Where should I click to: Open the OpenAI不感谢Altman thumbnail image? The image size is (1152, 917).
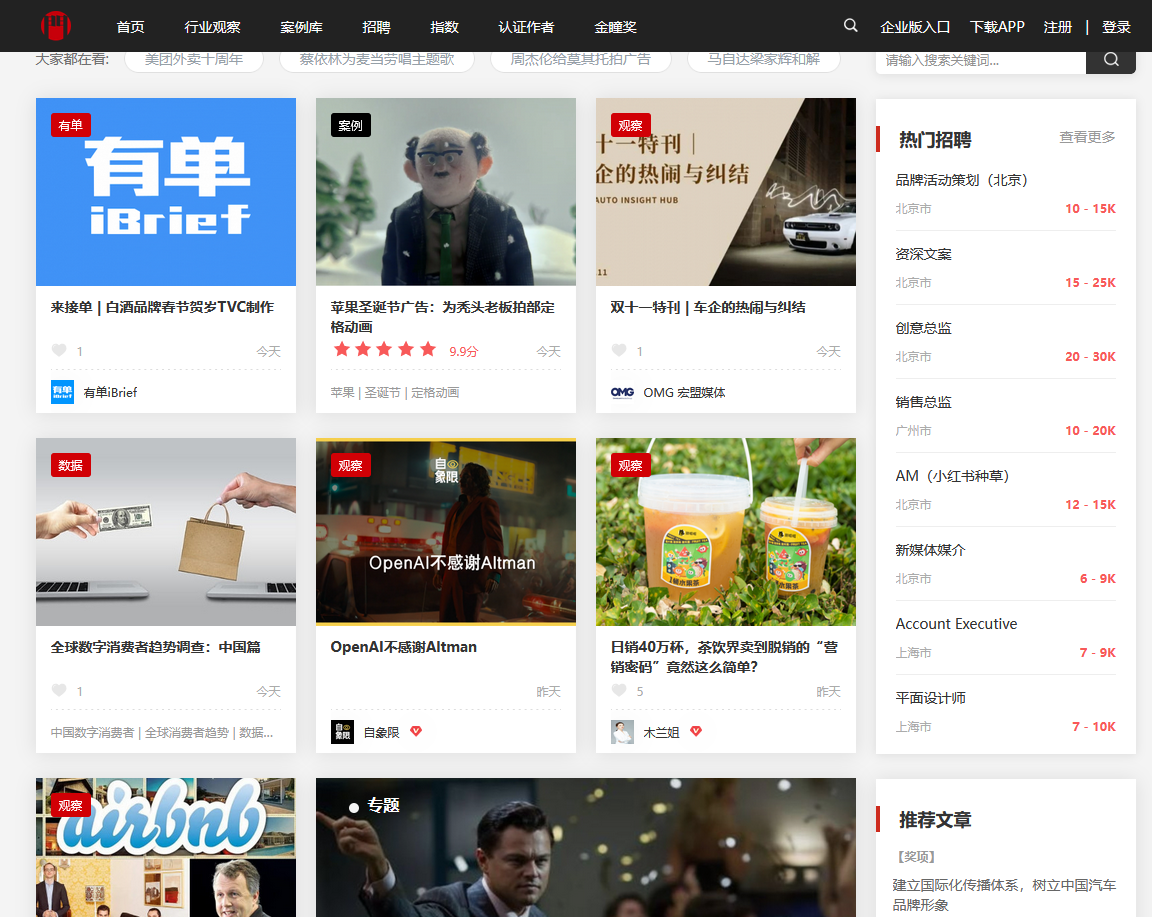pos(446,532)
